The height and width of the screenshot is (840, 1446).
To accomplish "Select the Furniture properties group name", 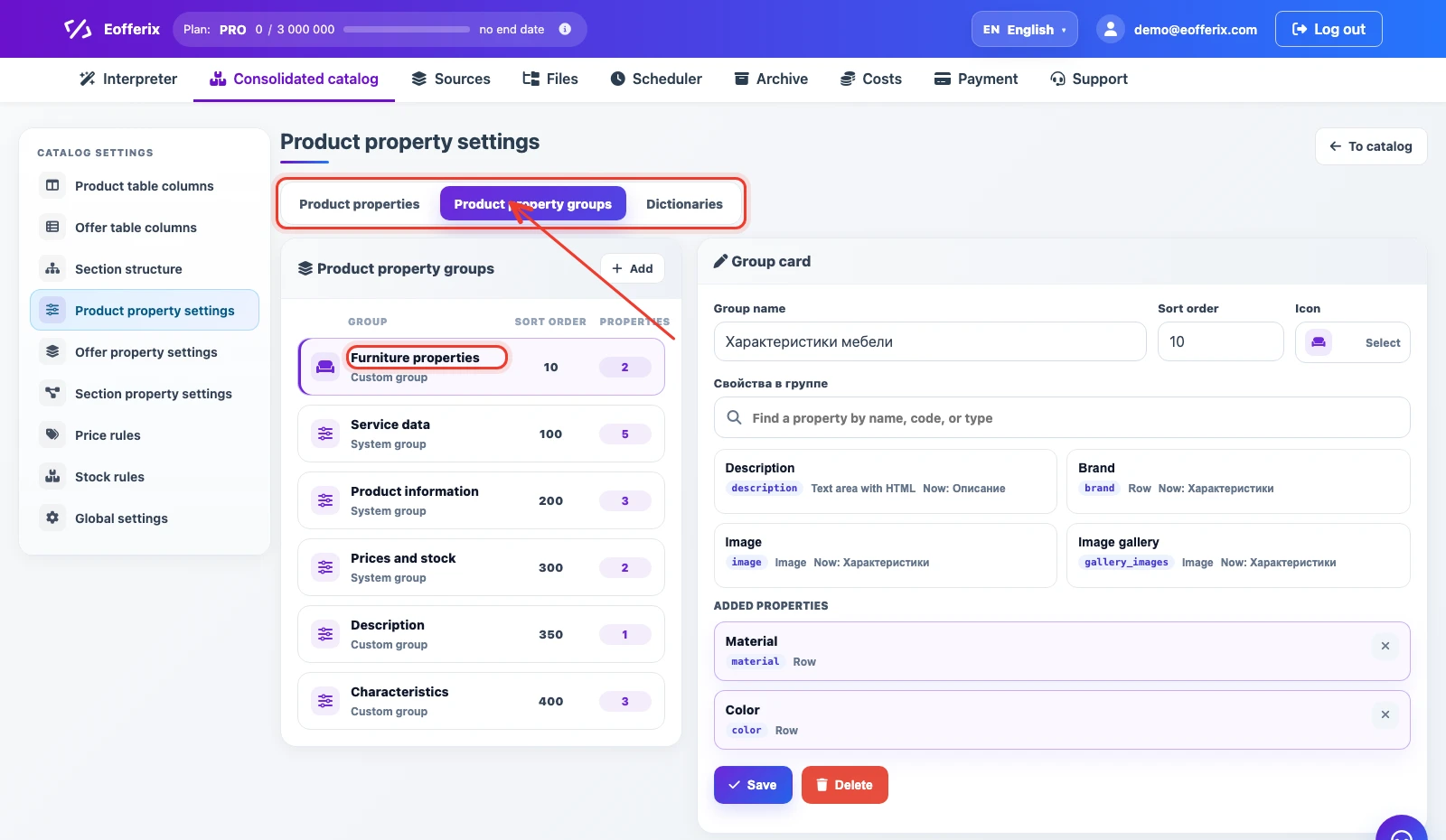I will pyautogui.click(x=415, y=358).
